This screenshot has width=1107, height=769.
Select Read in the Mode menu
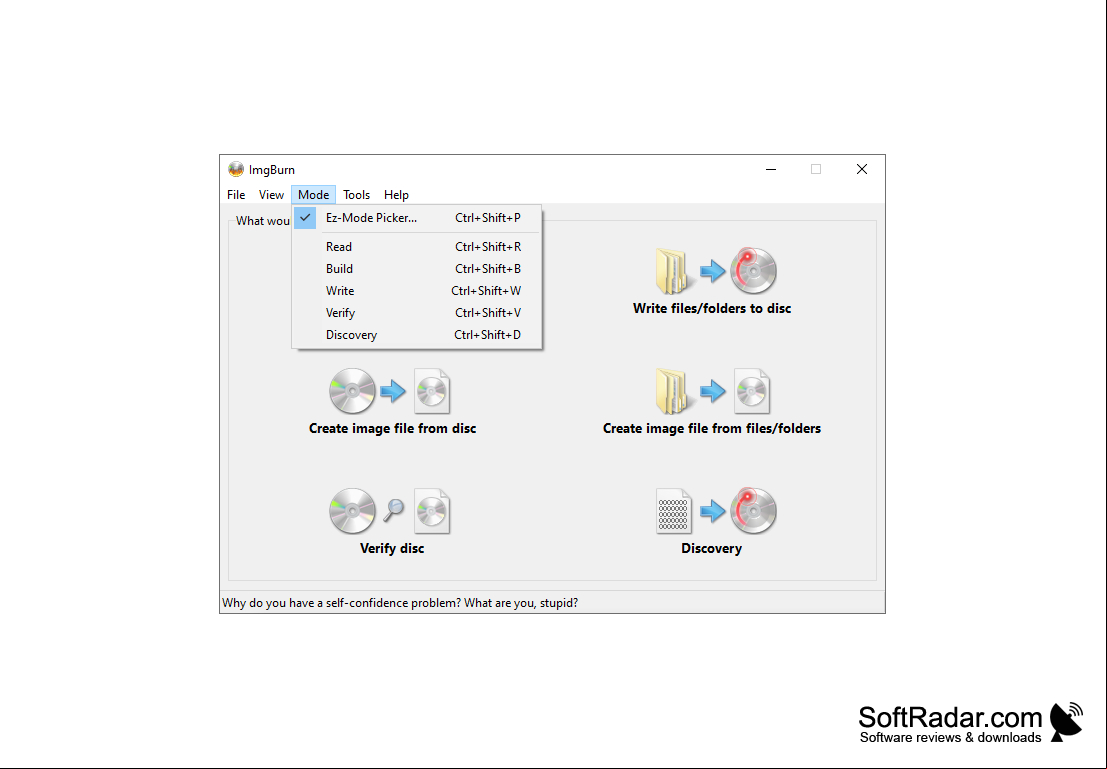(x=417, y=247)
